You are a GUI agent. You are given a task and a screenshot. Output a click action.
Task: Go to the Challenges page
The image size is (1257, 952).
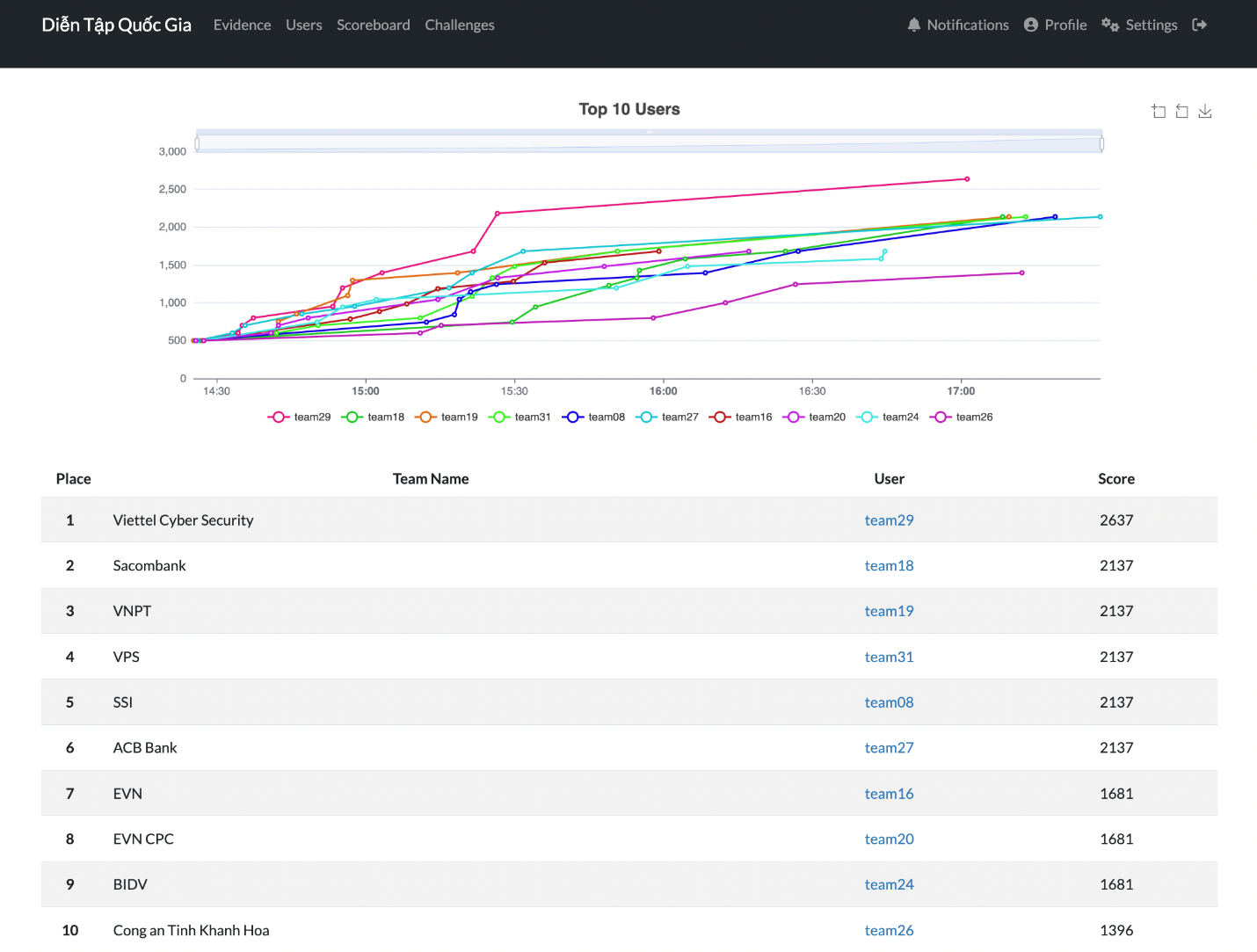point(459,25)
